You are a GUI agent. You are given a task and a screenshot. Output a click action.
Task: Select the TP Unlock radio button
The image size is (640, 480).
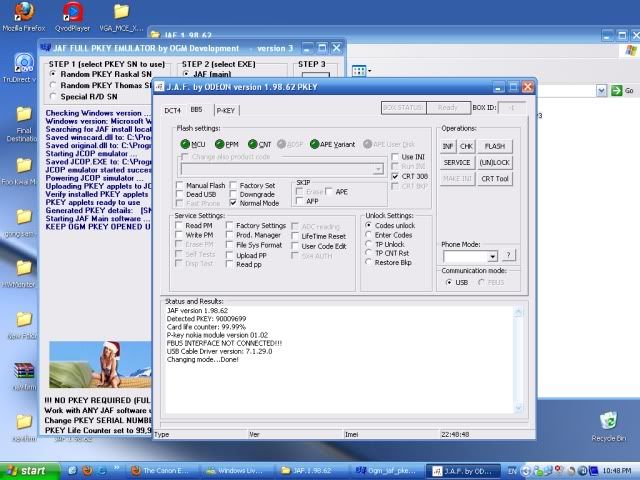pyautogui.click(x=368, y=244)
